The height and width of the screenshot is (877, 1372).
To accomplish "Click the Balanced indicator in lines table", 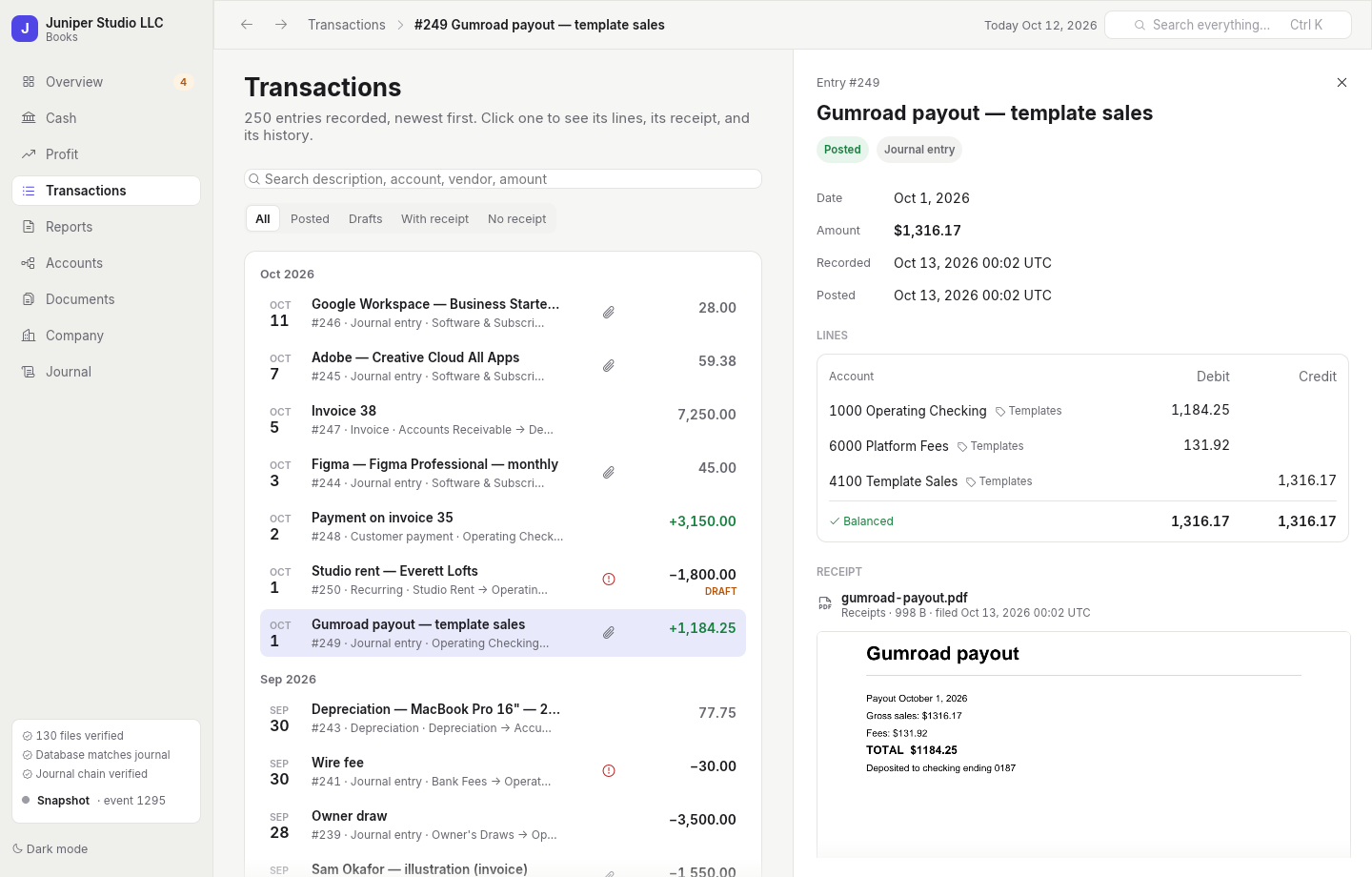I will click(861, 521).
